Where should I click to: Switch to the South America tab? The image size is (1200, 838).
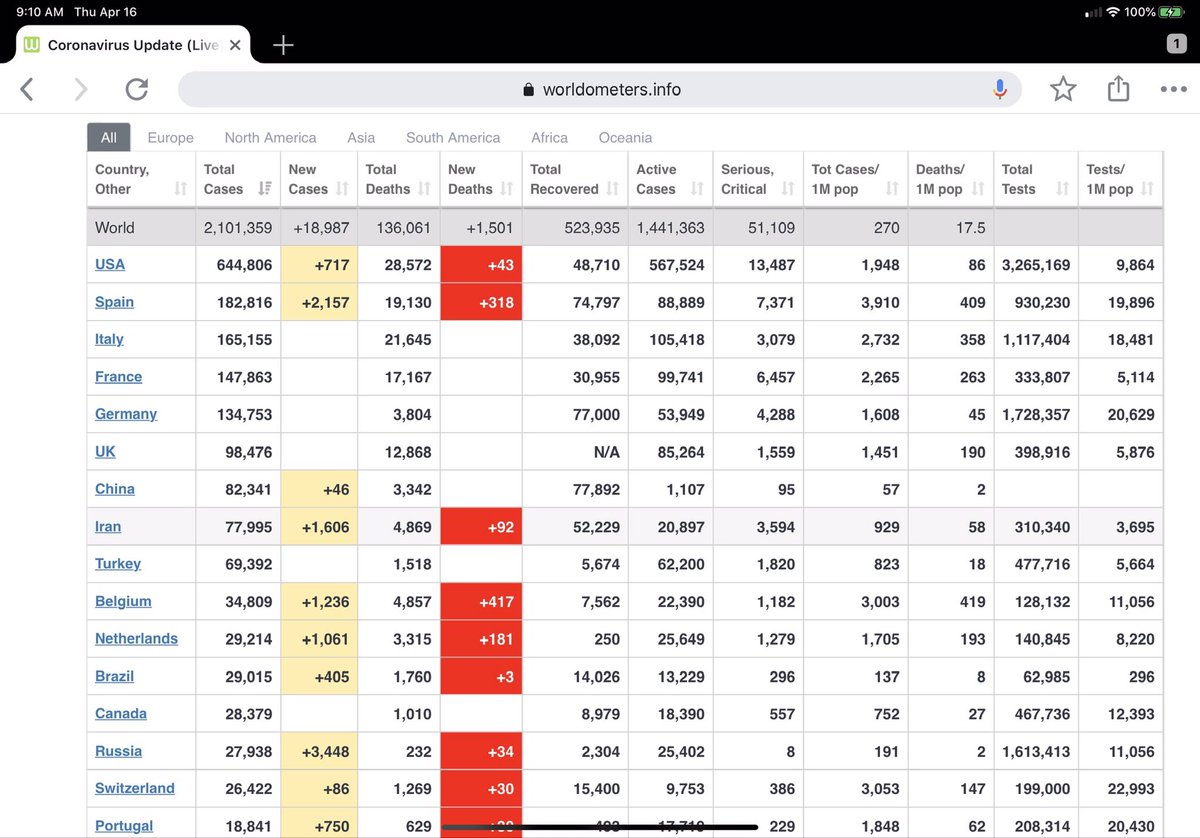[453, 138]
